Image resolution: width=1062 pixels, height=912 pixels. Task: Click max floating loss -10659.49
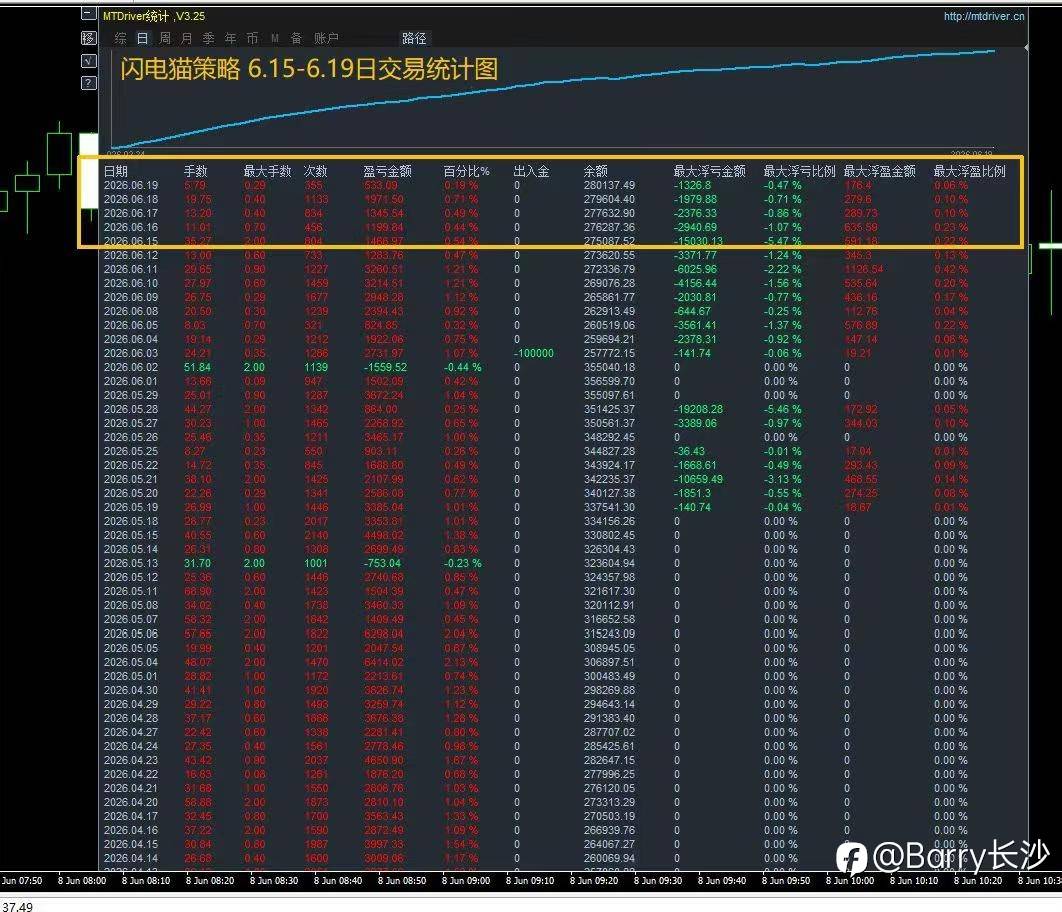tap(698, 479)
